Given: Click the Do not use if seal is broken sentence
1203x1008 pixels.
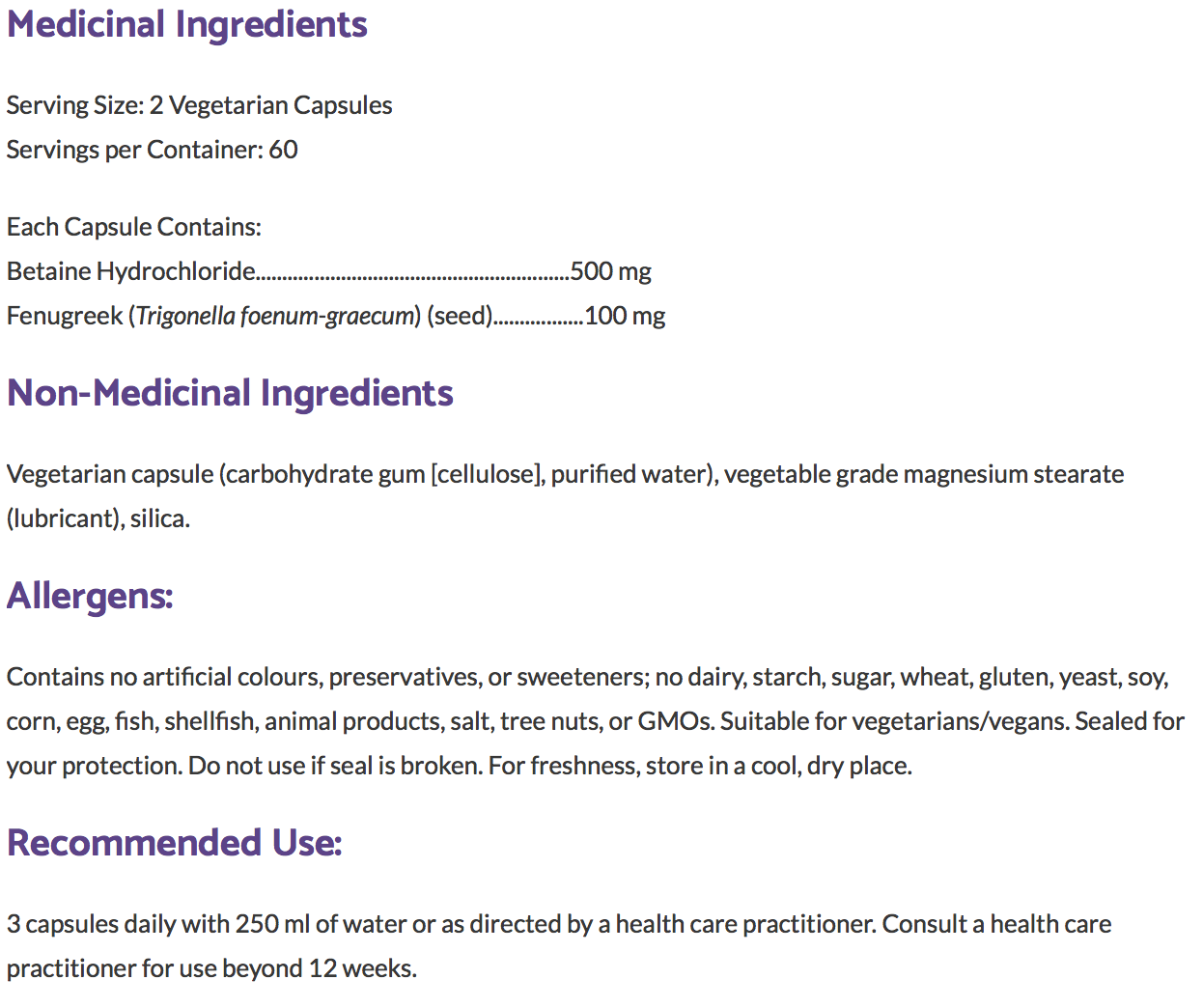Looking at the screenshot, I should click(335, 766).
